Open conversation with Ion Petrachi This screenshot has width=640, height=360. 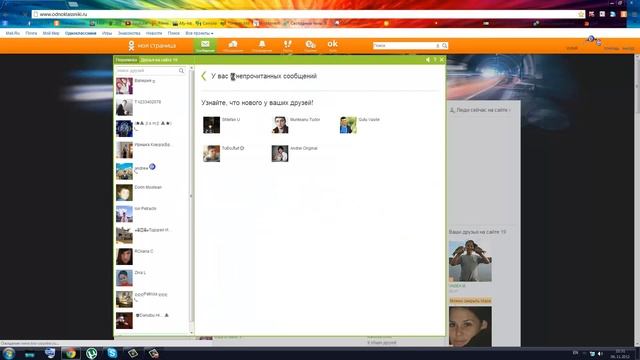point(151,214)
